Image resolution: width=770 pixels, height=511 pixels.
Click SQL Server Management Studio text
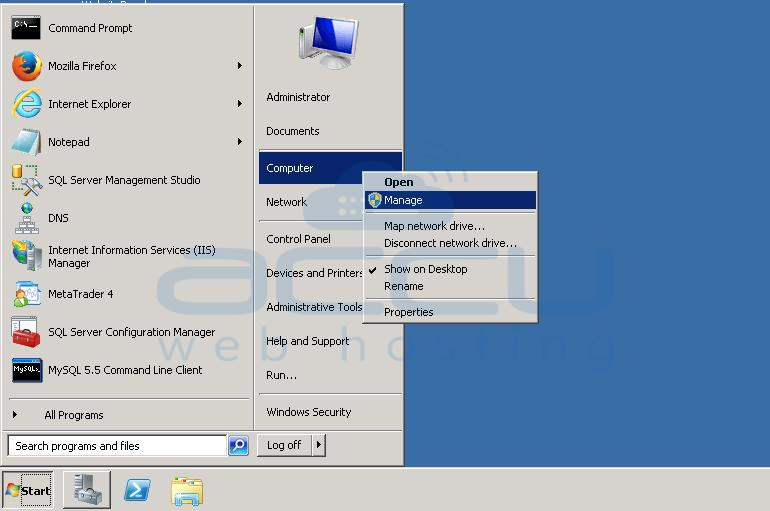click(x=124, y=180)
